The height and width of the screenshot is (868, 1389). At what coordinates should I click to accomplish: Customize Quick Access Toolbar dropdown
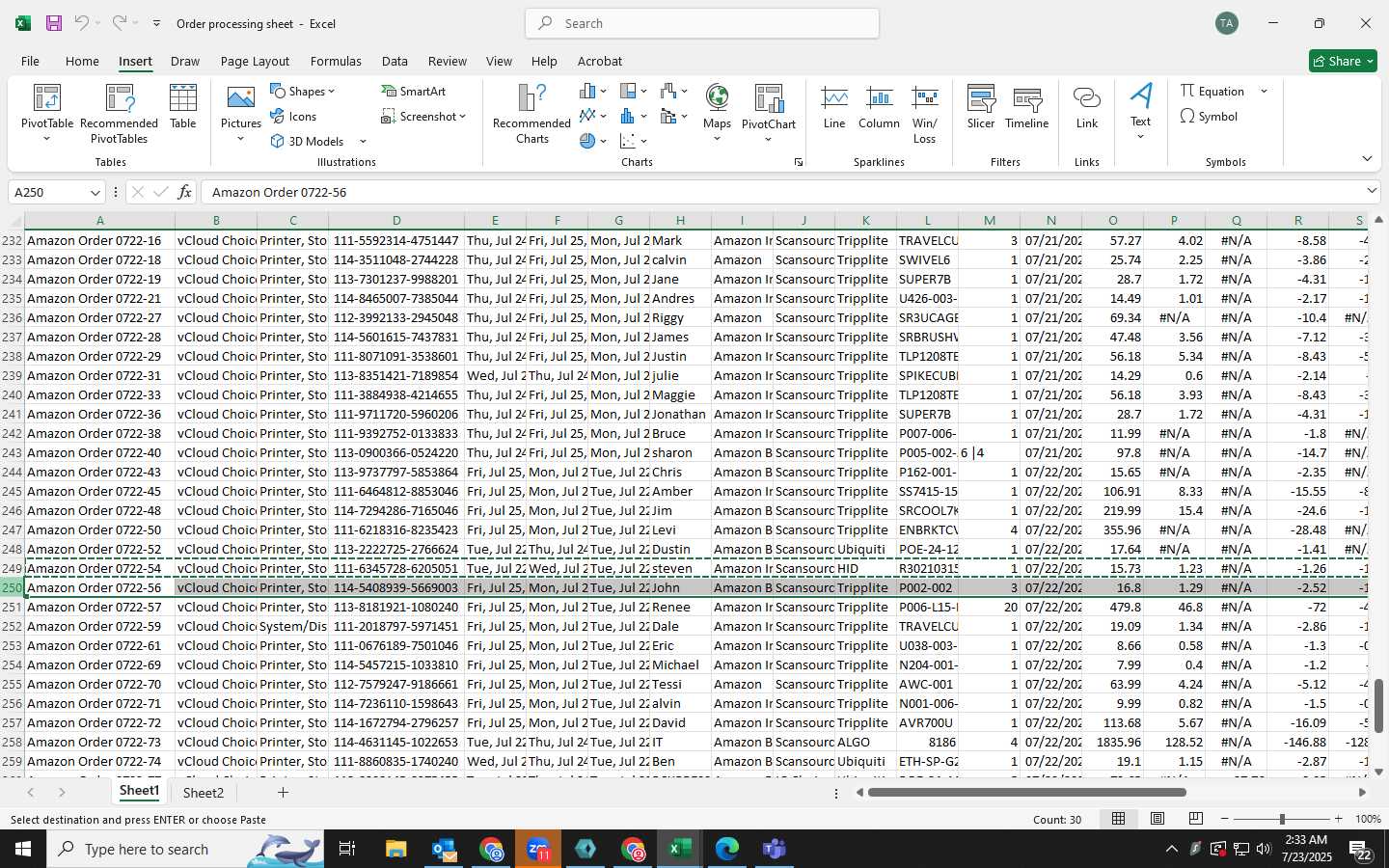coord(156,23)
